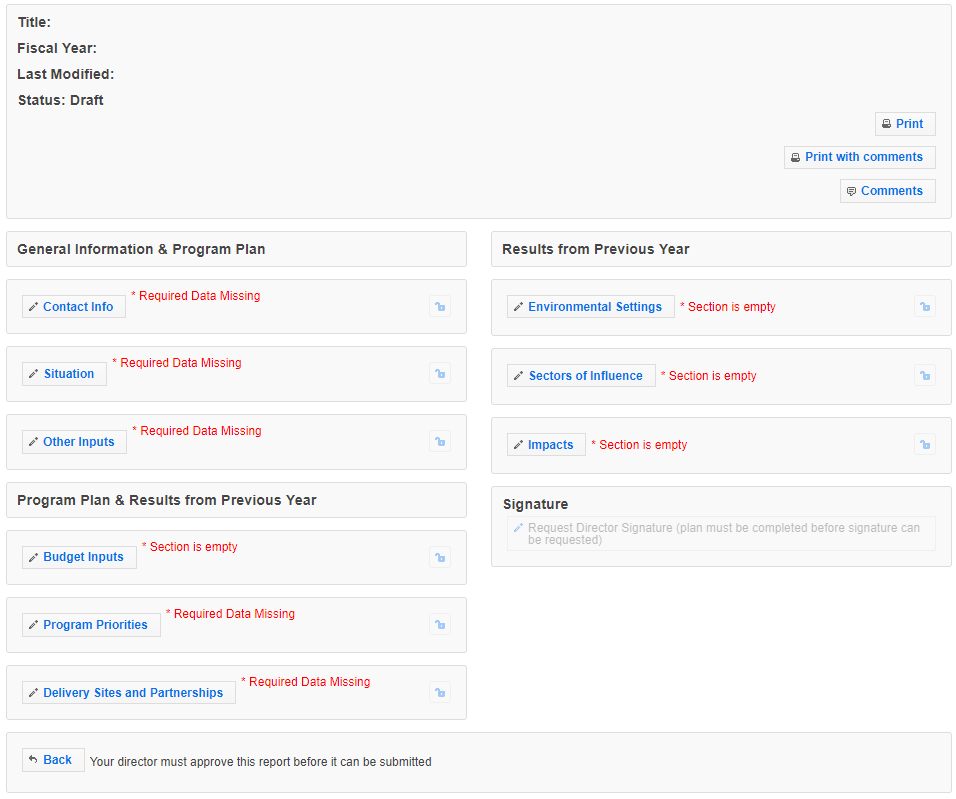Click the lock icon in Sectors of Influence row
The image size is (956, 799).
point(925,376)
